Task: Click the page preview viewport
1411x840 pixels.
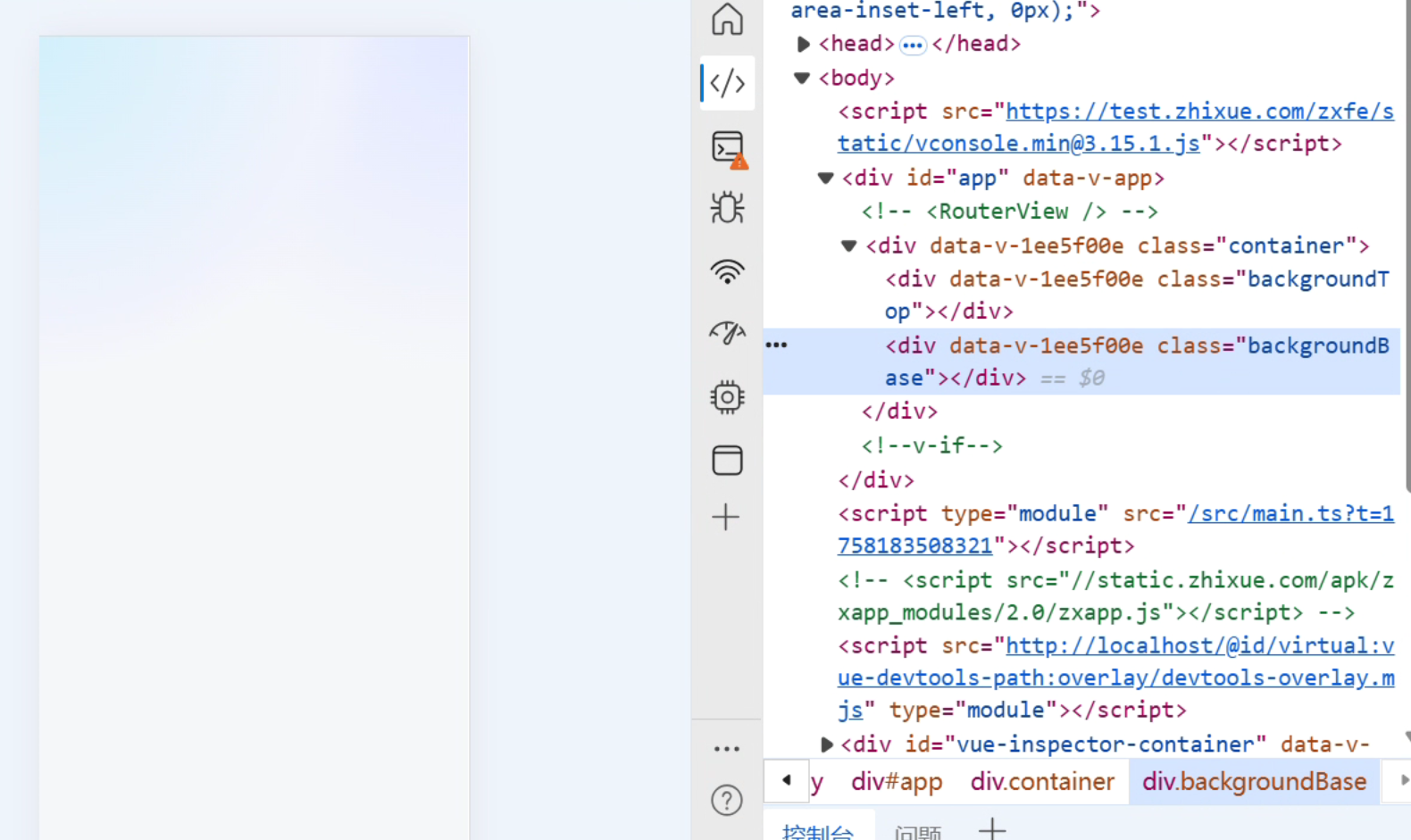Action: pos(255,437)
